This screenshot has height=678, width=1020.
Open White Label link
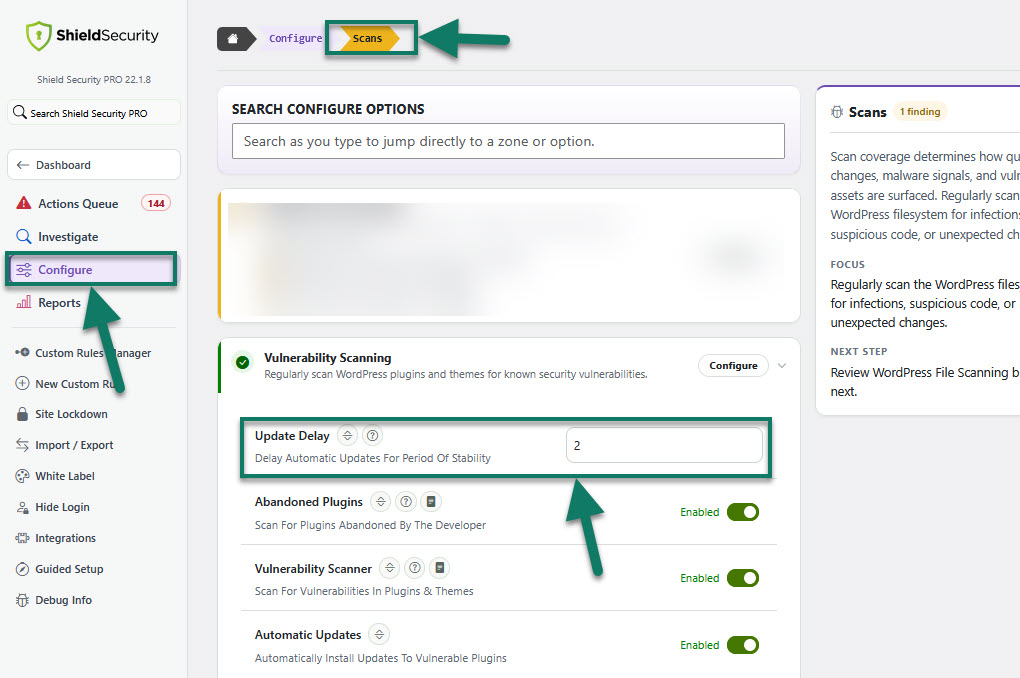point(64,476)
